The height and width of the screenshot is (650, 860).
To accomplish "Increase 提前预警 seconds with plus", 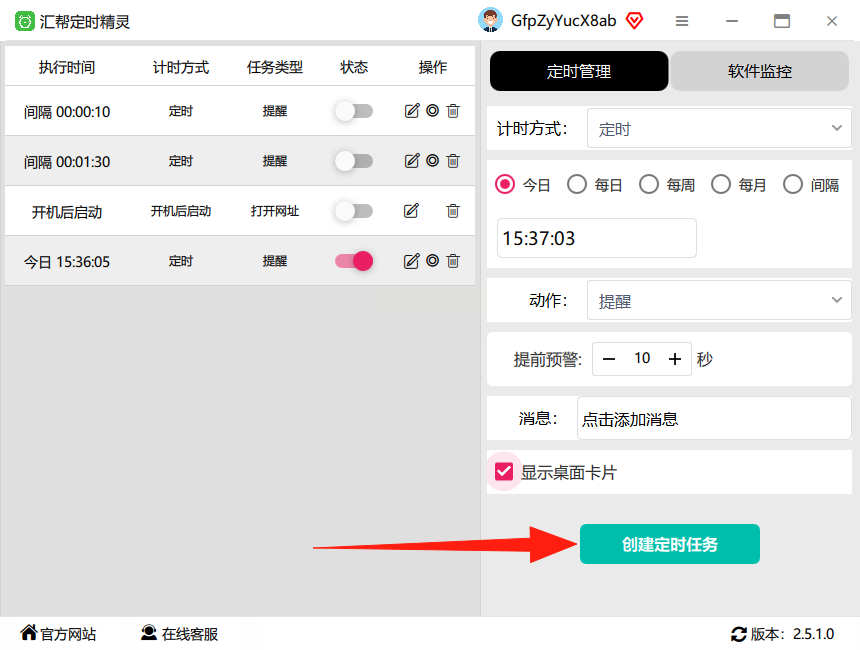I will point(675,359).
